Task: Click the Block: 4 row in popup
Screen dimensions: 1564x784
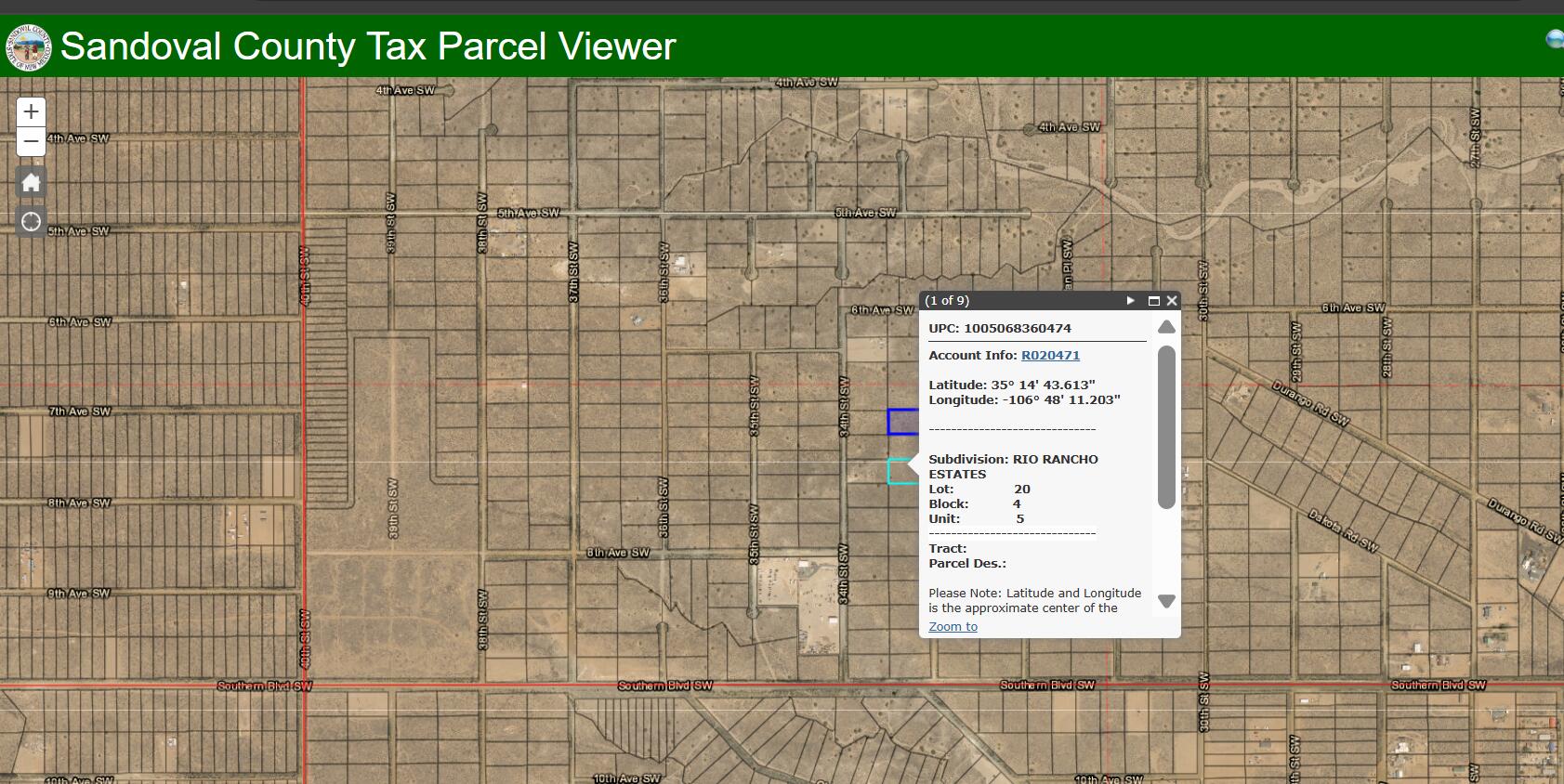Action: pos(975,503)
